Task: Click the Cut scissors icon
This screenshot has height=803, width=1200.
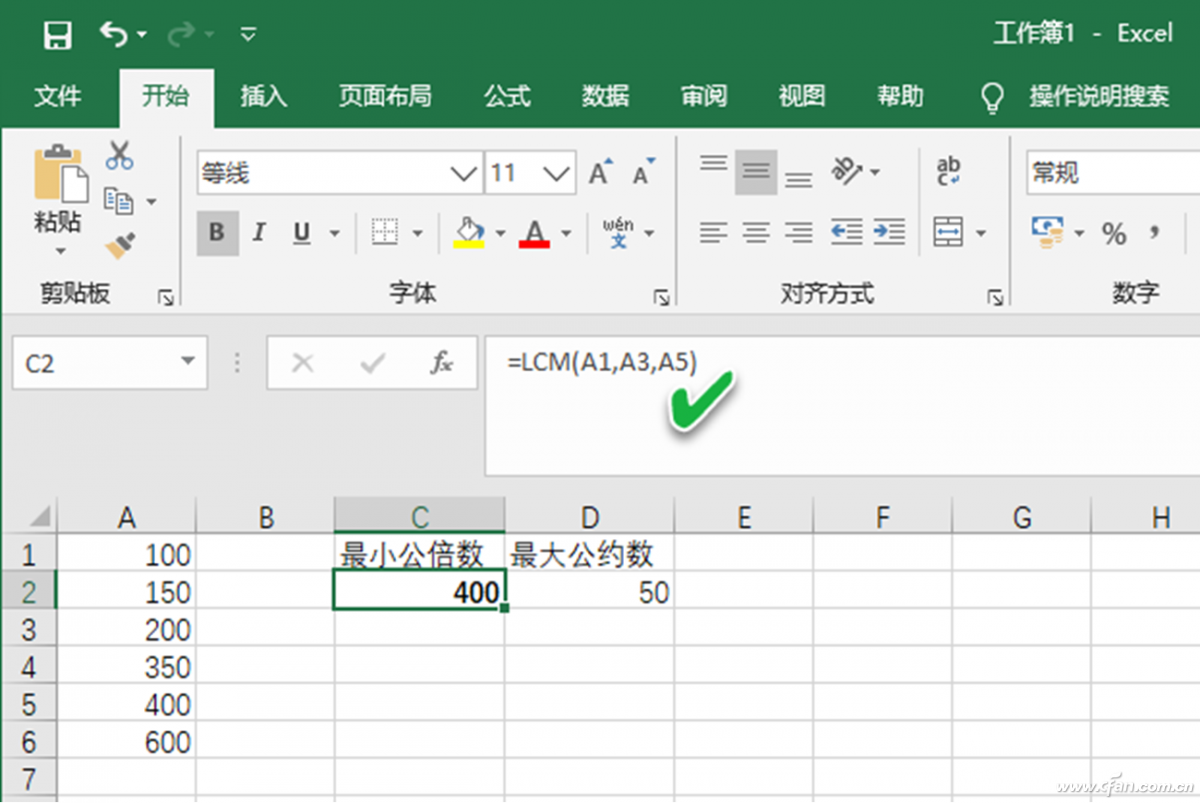Action: [x=120, y=155]
